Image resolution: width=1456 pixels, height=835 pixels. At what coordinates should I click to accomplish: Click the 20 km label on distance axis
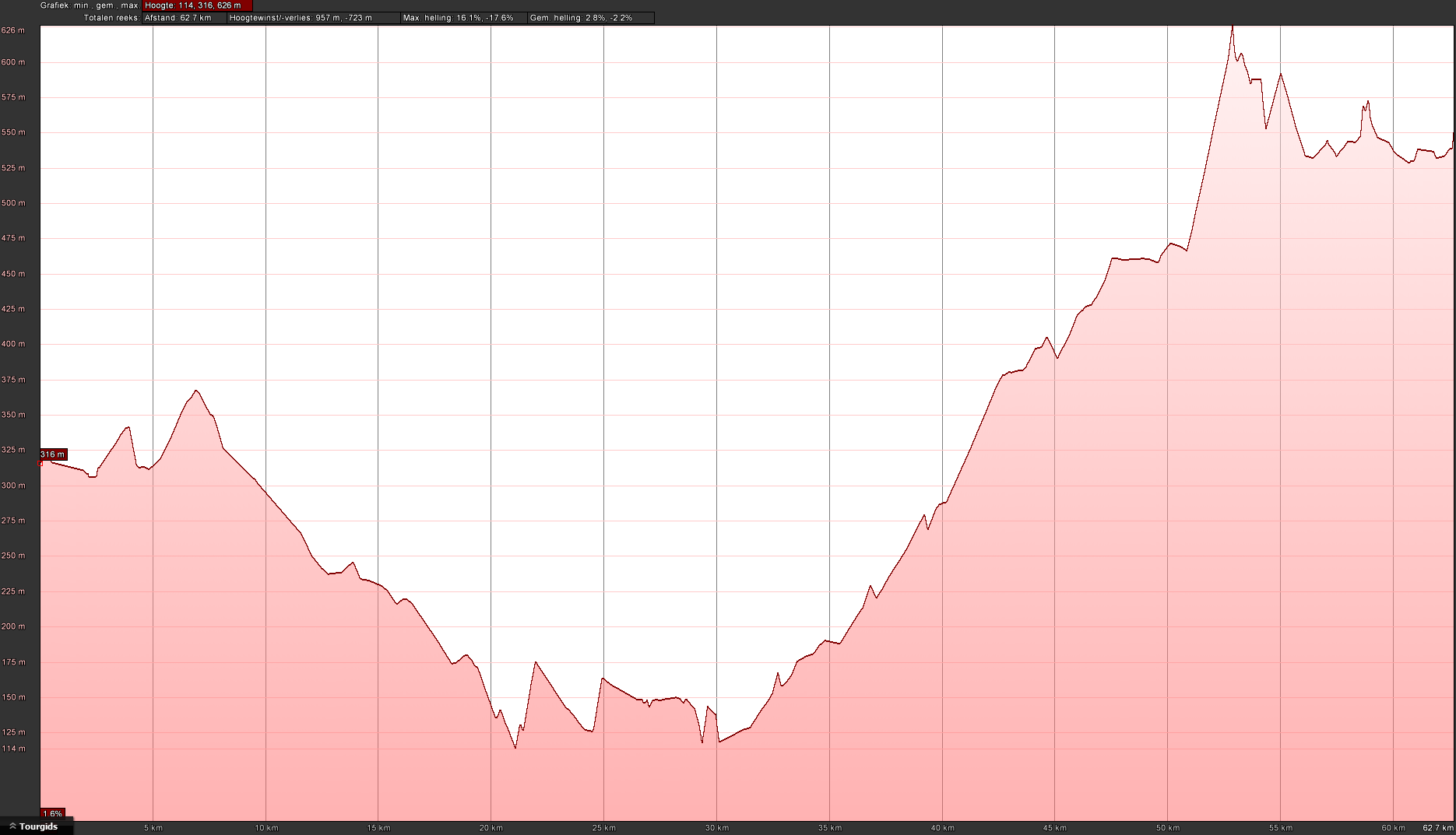[x=491, y=828]
